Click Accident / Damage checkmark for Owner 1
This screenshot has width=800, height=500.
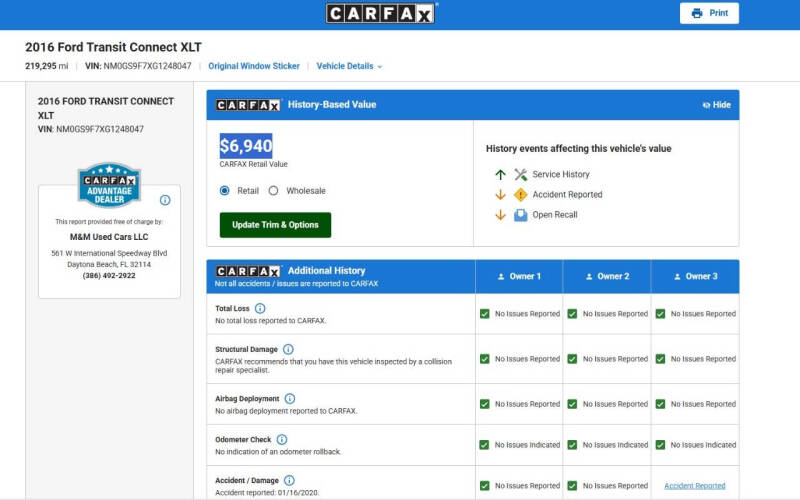[485, 486]
